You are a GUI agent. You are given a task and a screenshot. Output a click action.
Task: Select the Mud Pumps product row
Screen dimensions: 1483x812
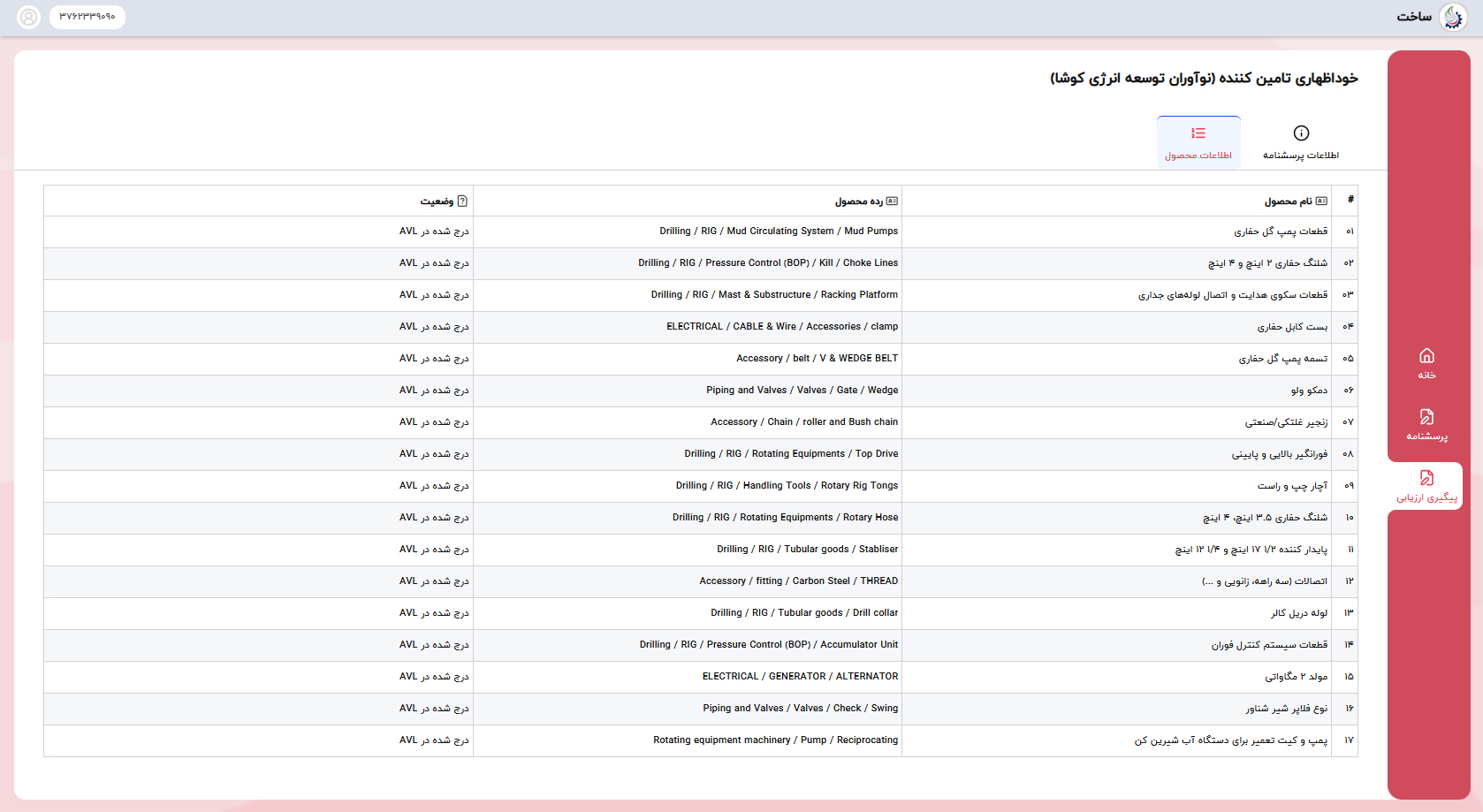(x=700, y=231)
